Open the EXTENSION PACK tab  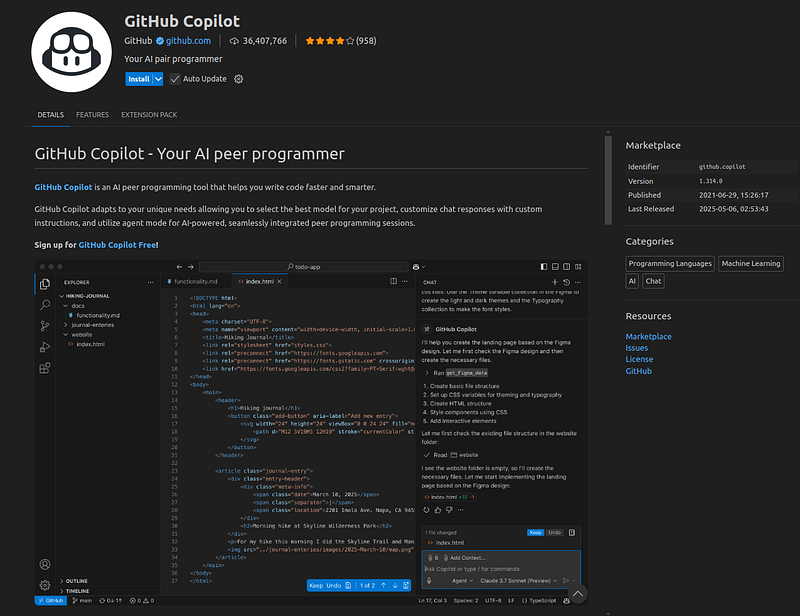(149, 115)
